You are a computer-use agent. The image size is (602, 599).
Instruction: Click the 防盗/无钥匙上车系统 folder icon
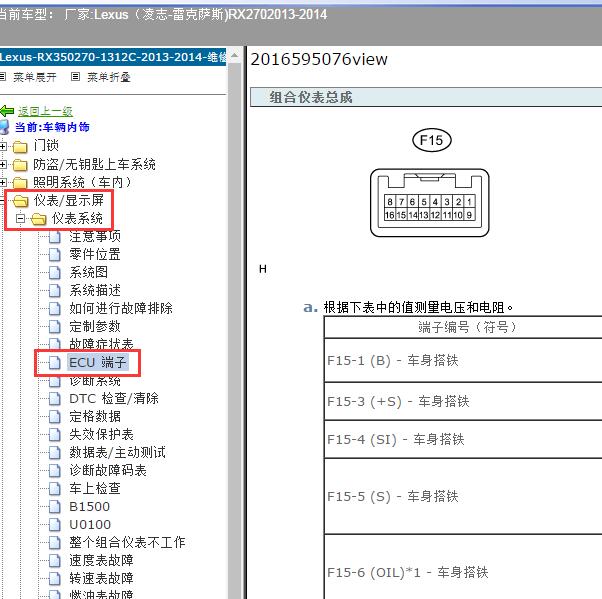coord(20,165)
